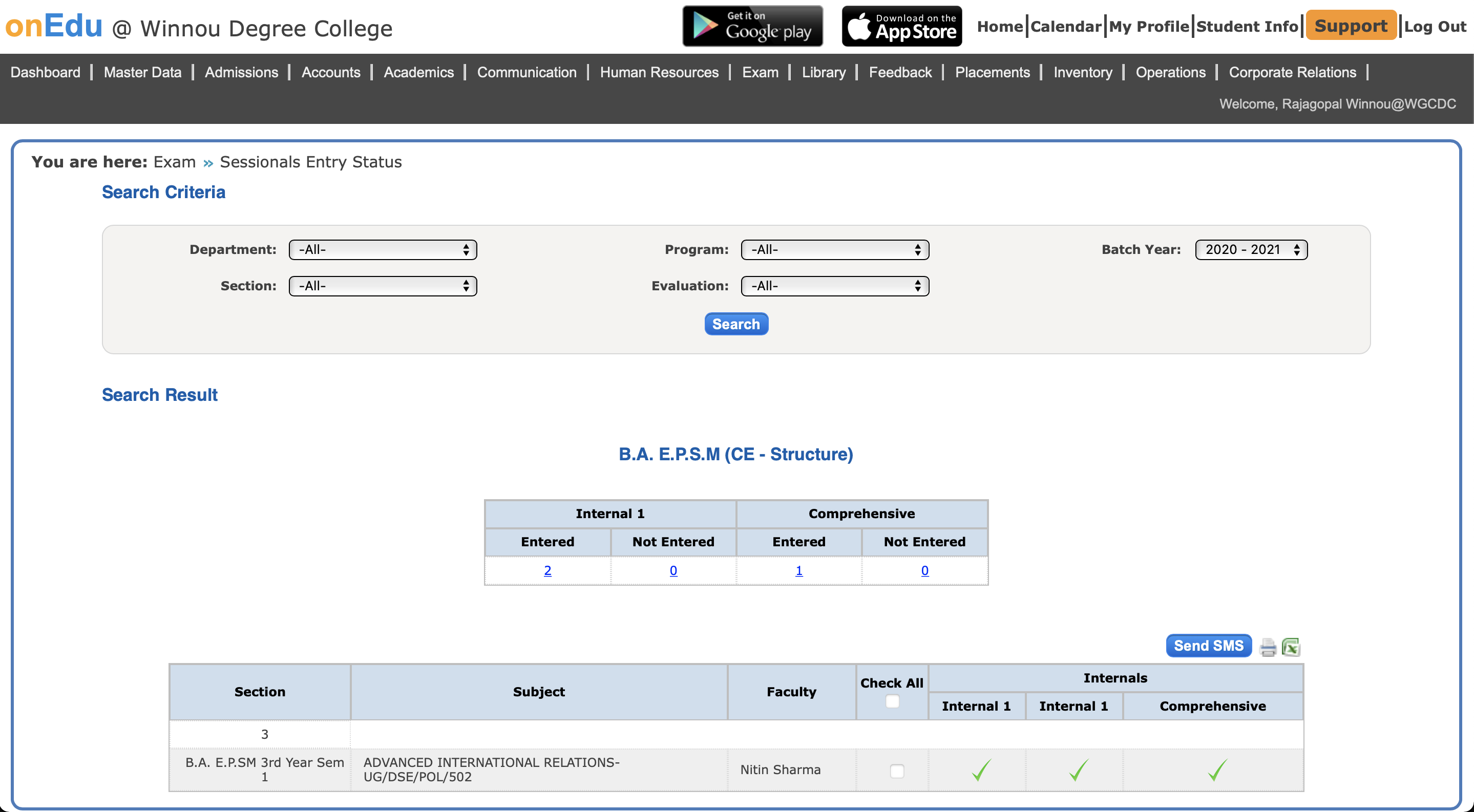The width and height of the screenshot is (1474, 812).
Task: Click the breadcrumb double-arrow icon after Exam
Action: [x=208, y=163]
